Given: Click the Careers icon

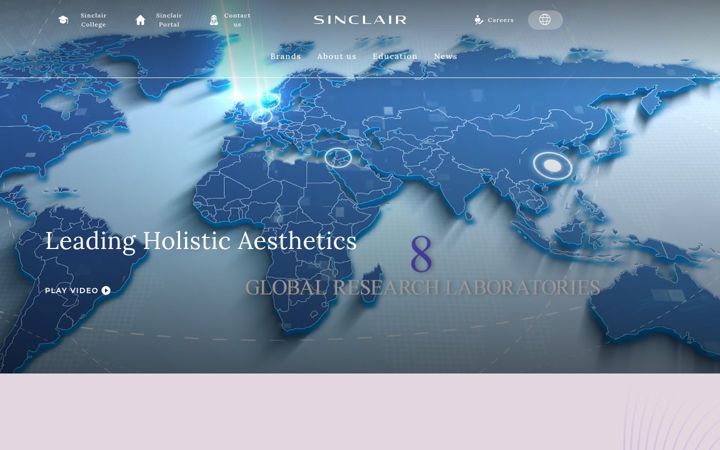Looking at the screenshot, I should coord(478,20).
